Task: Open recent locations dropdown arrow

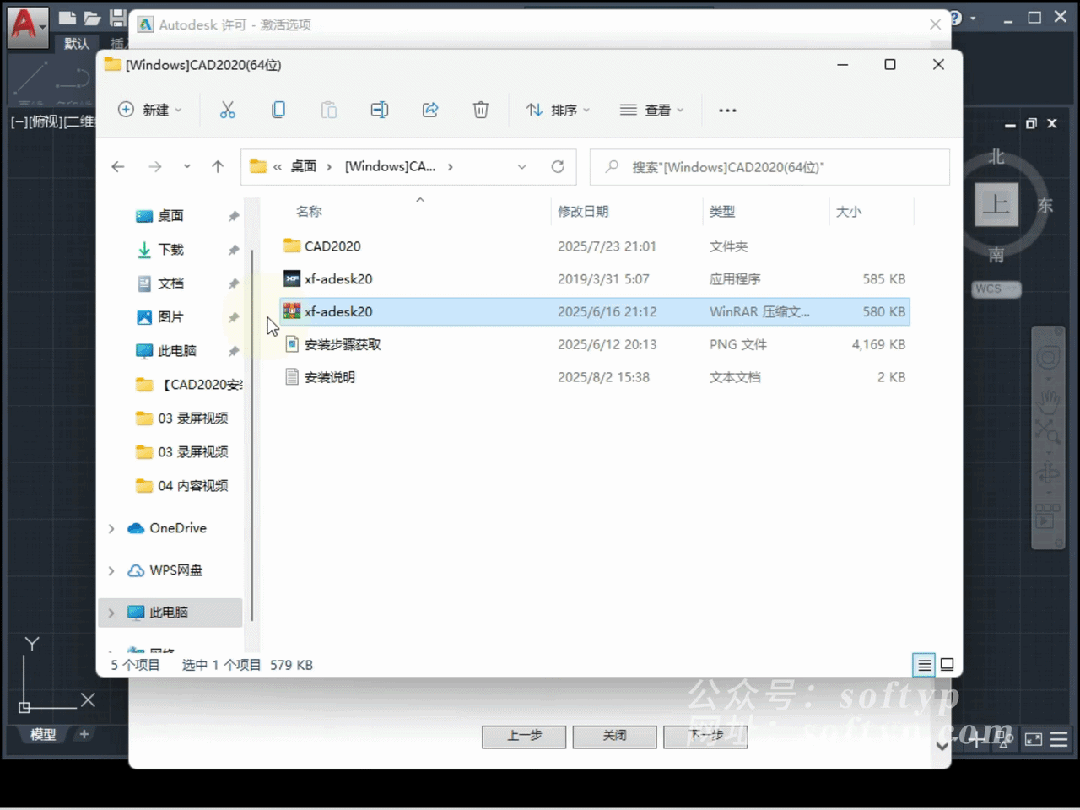Action: pos(187,167)
